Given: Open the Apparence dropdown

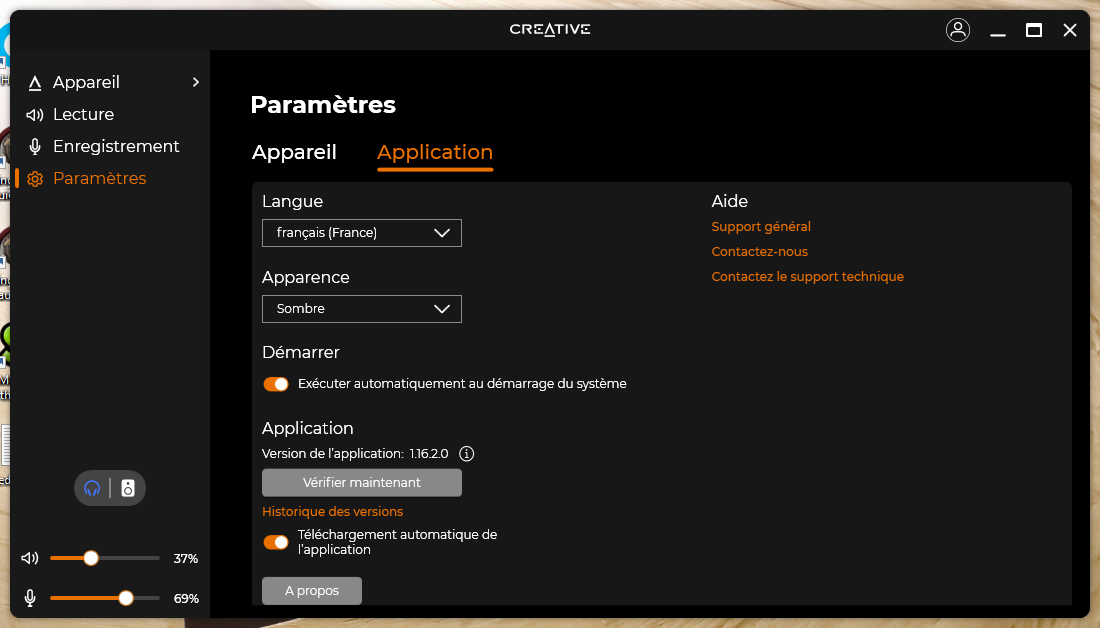Looking at the screenshot, I should [x=361, y=309].
